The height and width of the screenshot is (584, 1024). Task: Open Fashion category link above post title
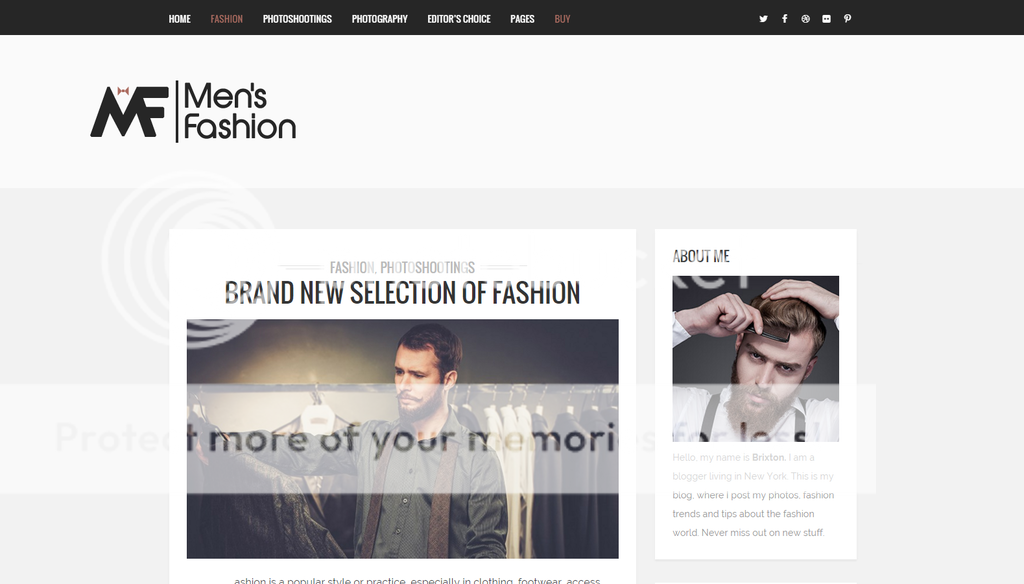[x=352, y=267]
